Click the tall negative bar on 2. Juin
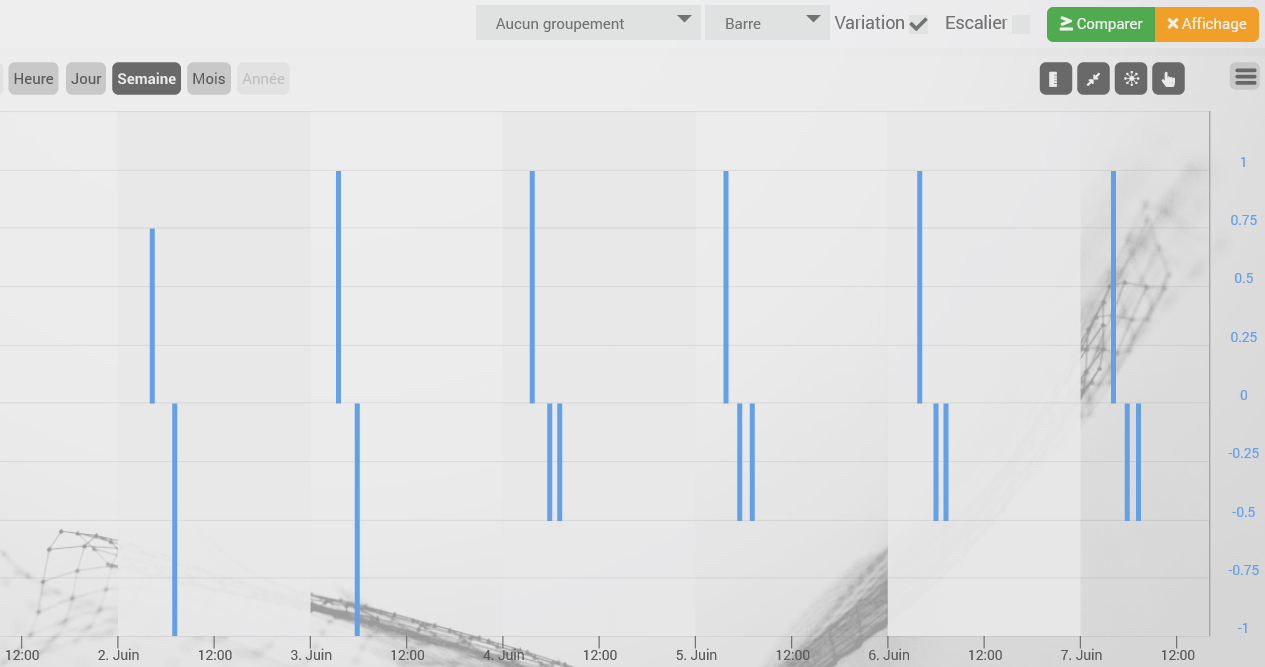The width and height of the screenshot is (1265, 667). pos(175,519)
